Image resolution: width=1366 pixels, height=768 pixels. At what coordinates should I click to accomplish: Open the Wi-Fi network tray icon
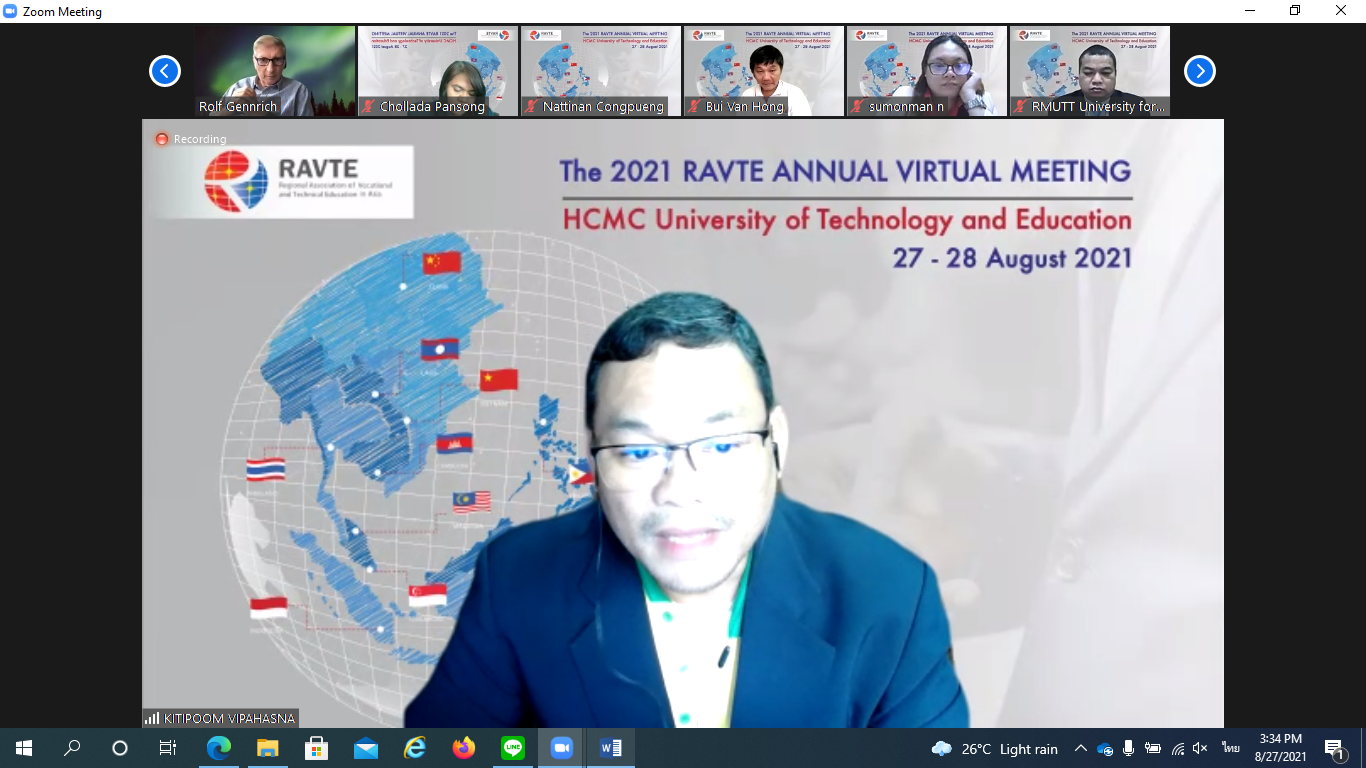tap(1178, 748)
